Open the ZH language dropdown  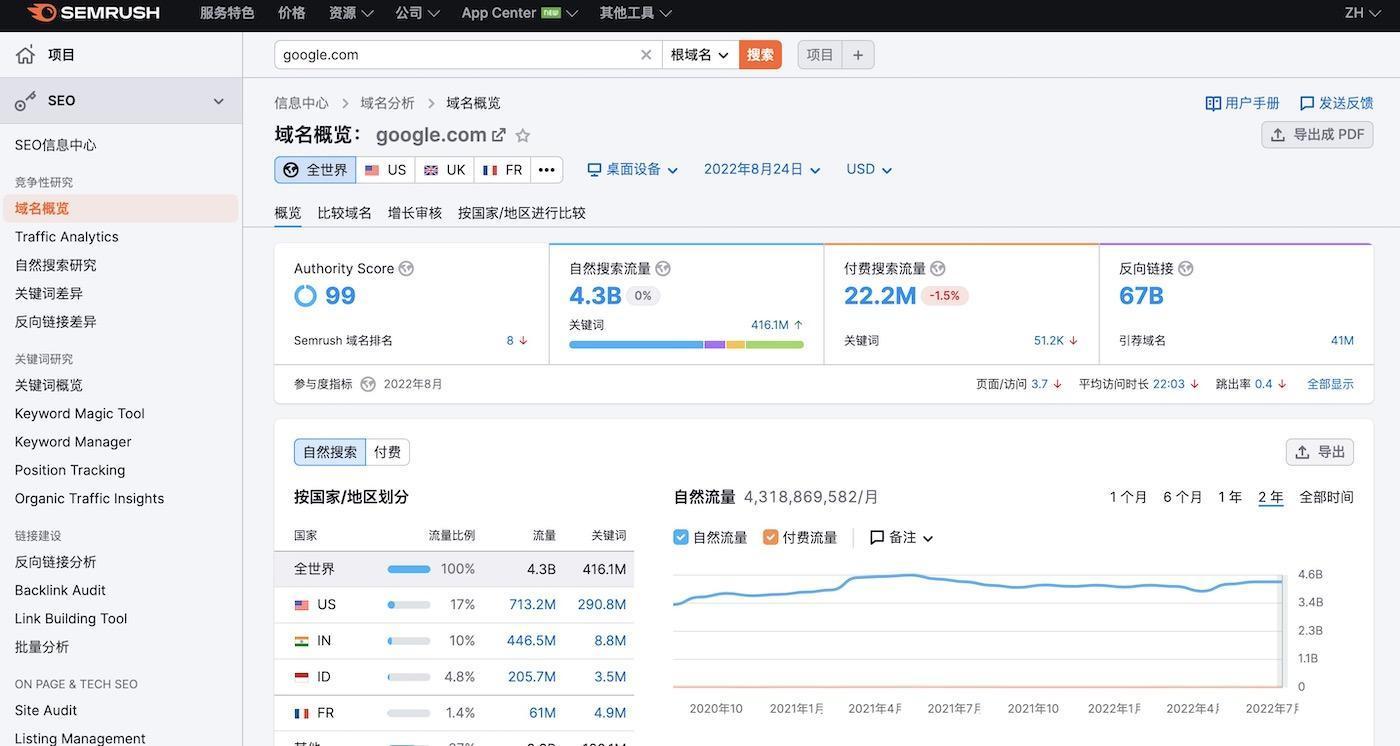[1362, 13]
